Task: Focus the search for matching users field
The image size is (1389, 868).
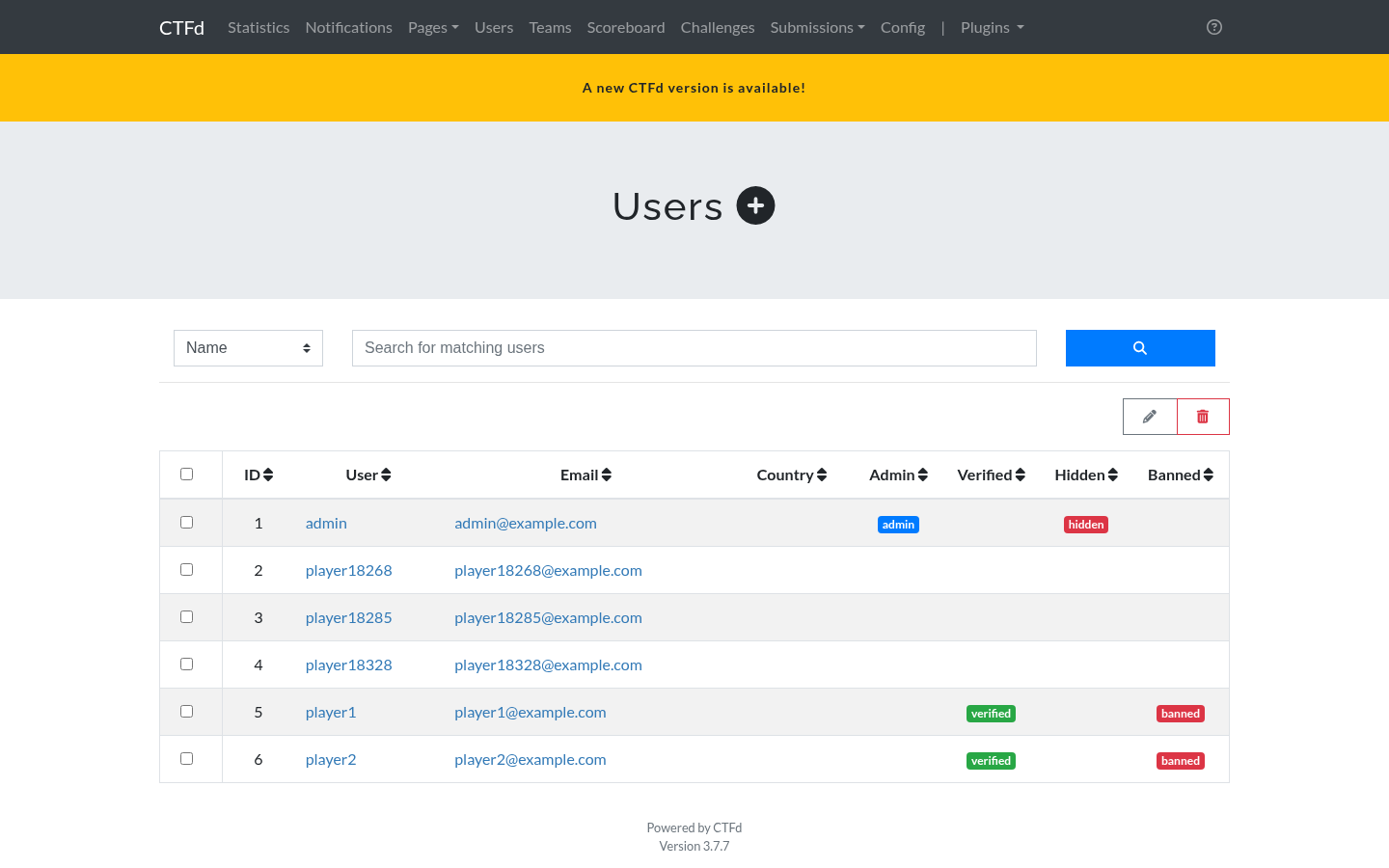Action: click(694, 348)
